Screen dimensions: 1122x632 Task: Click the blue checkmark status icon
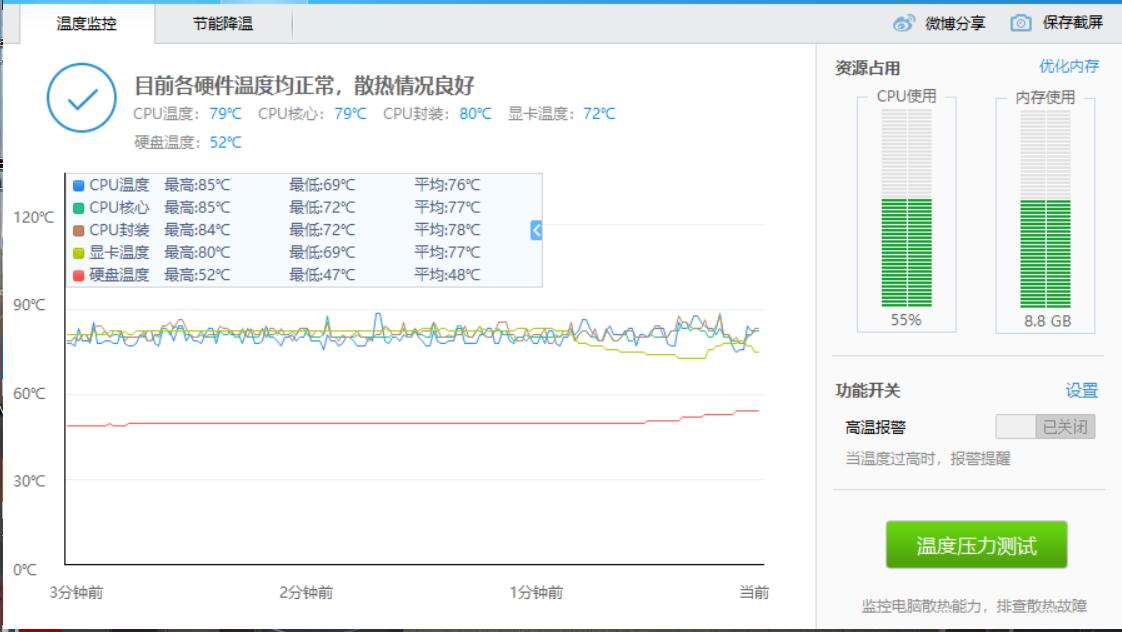82,98
